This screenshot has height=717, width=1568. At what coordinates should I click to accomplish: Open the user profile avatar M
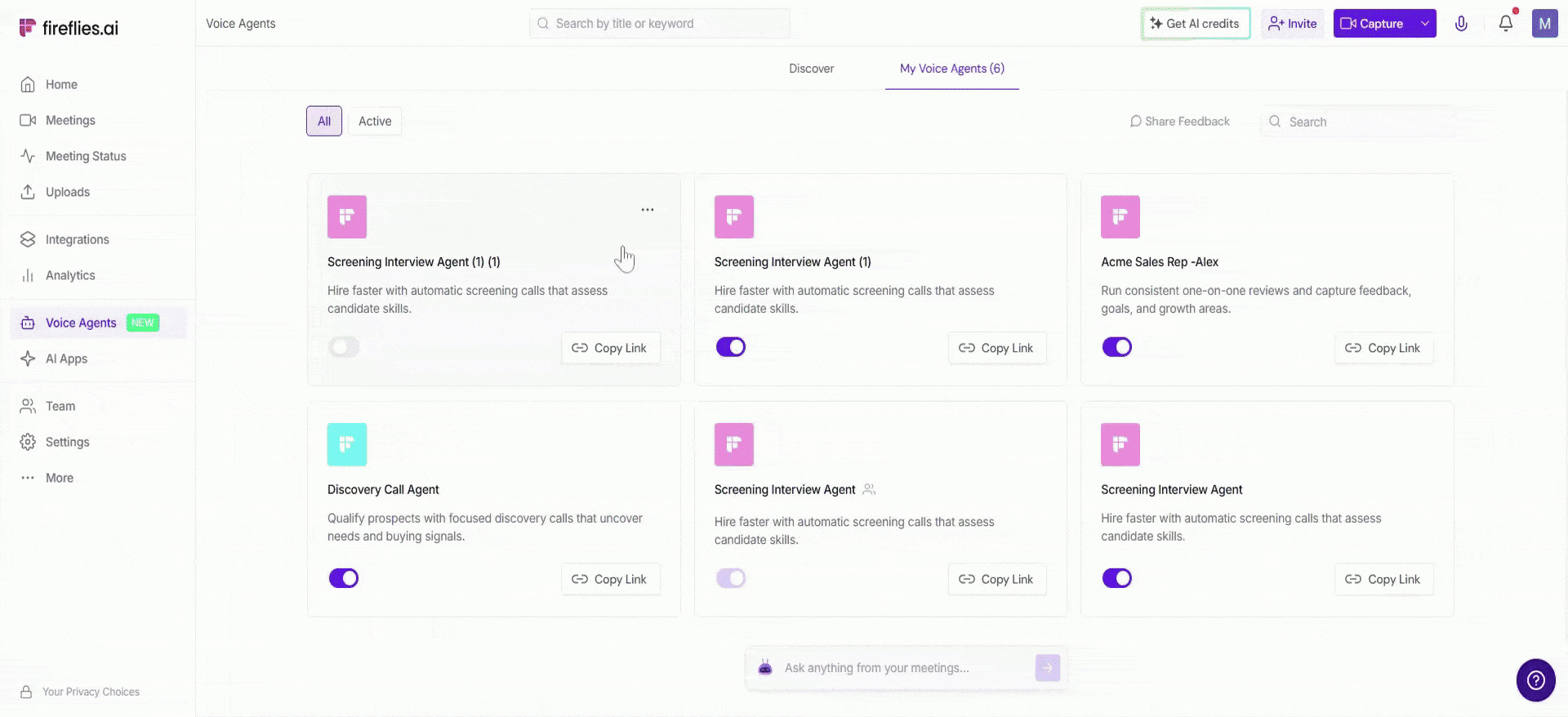[x=1544, y=24]
